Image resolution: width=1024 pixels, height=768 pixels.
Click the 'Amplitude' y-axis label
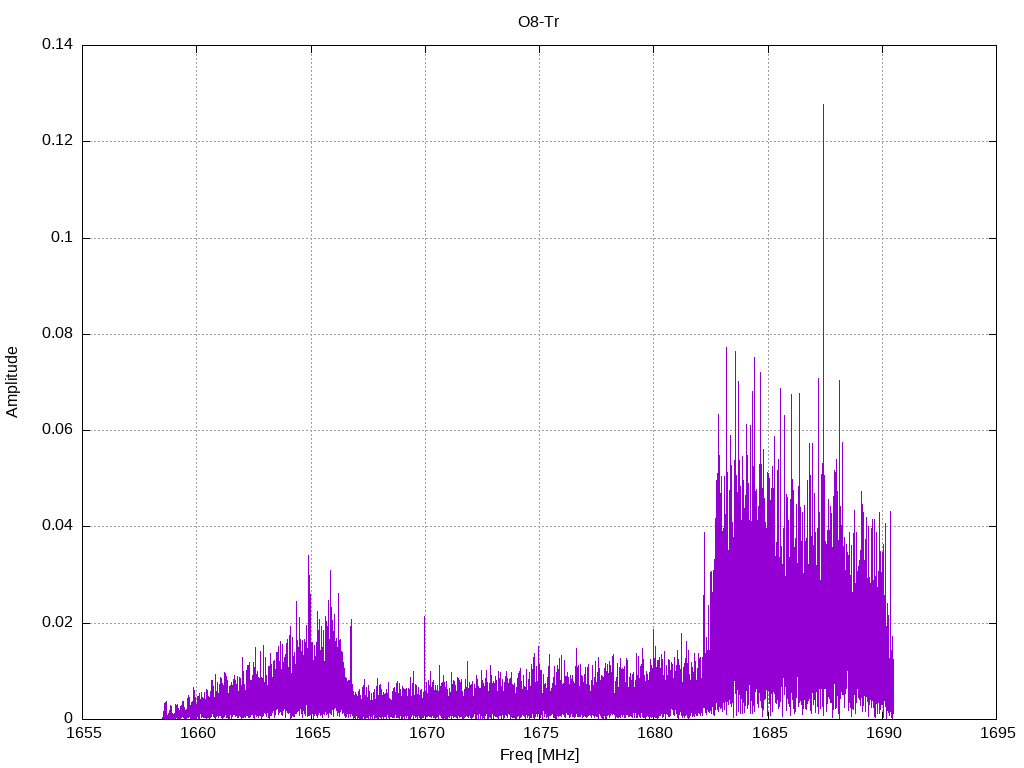[12, 382]
